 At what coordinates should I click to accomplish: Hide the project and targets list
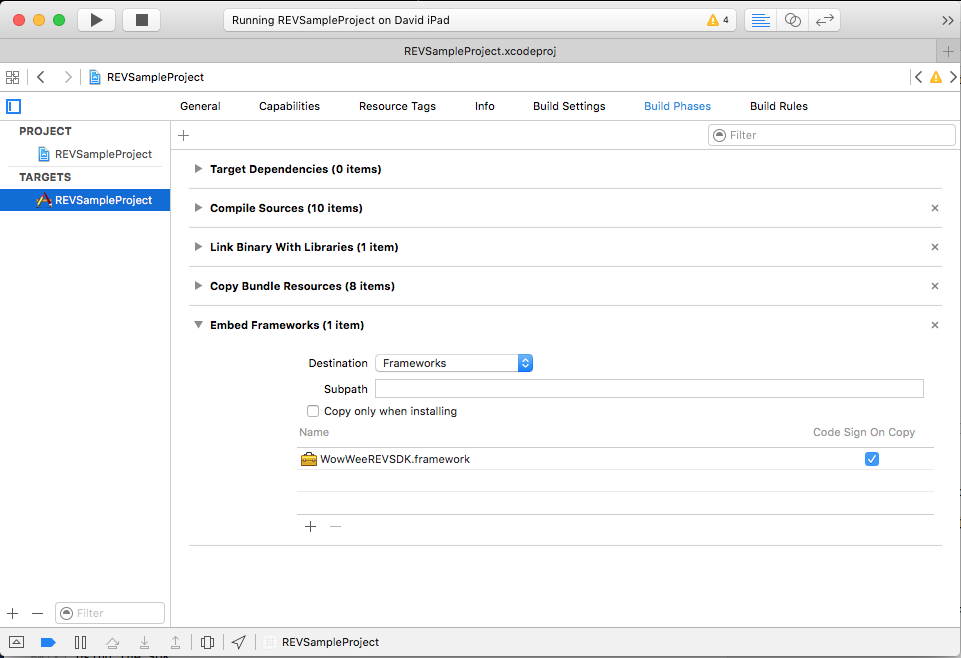click(13, 107)
